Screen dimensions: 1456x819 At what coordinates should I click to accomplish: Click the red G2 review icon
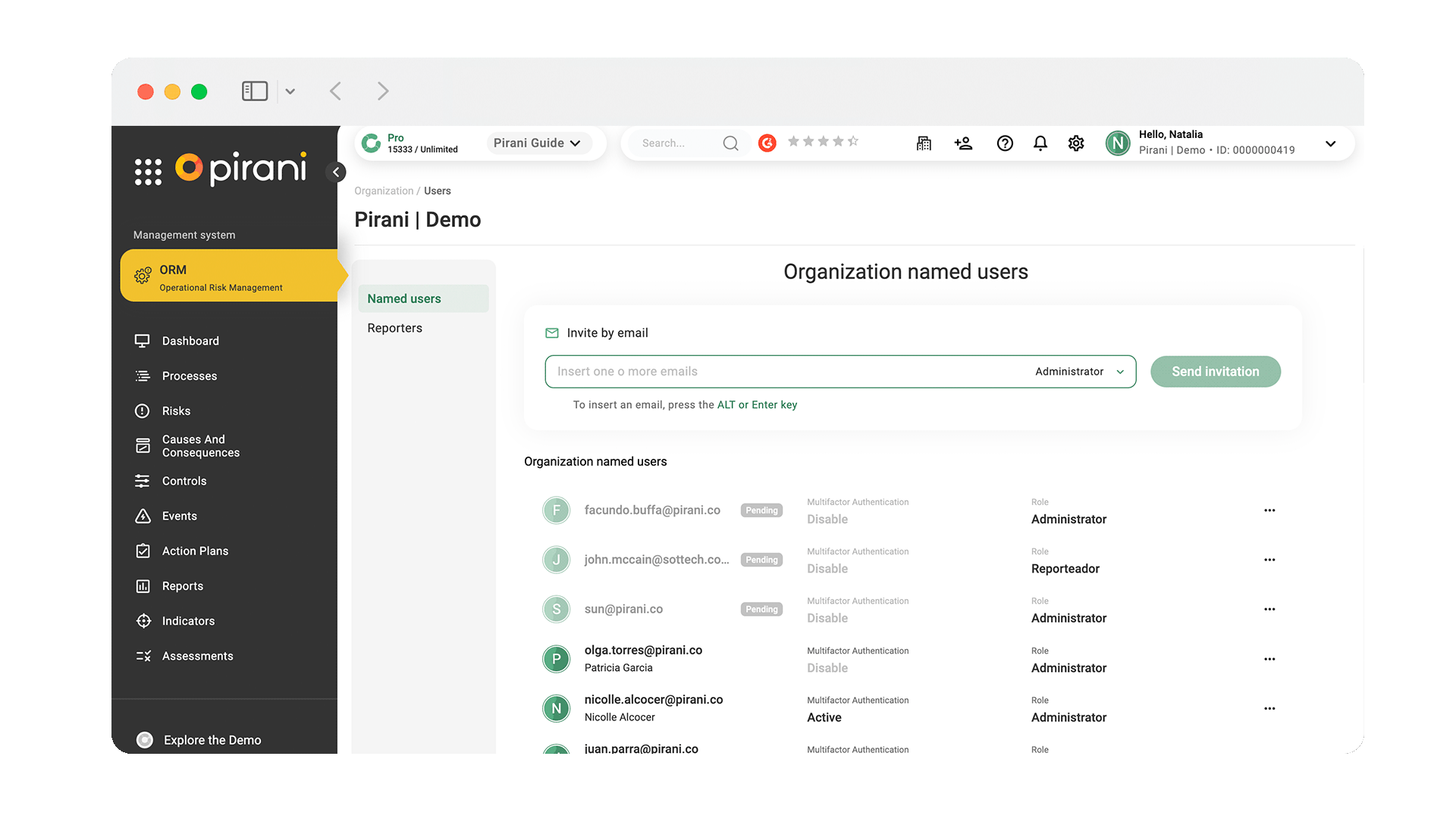point(767,143)
